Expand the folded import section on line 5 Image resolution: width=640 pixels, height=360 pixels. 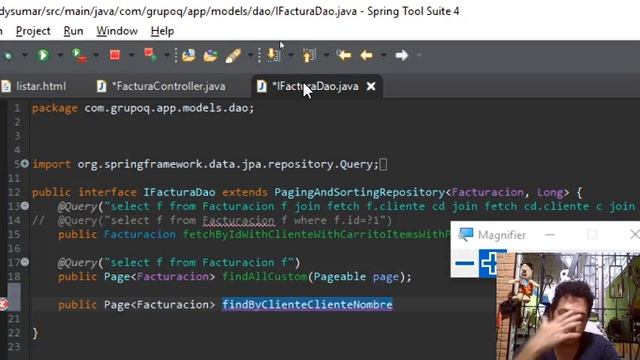(25, 164)
